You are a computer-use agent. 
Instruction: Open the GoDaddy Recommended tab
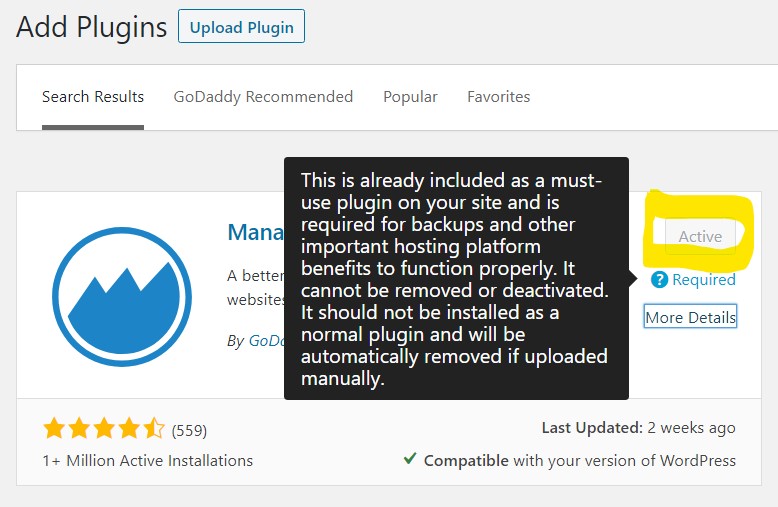(x=263, y=97)
